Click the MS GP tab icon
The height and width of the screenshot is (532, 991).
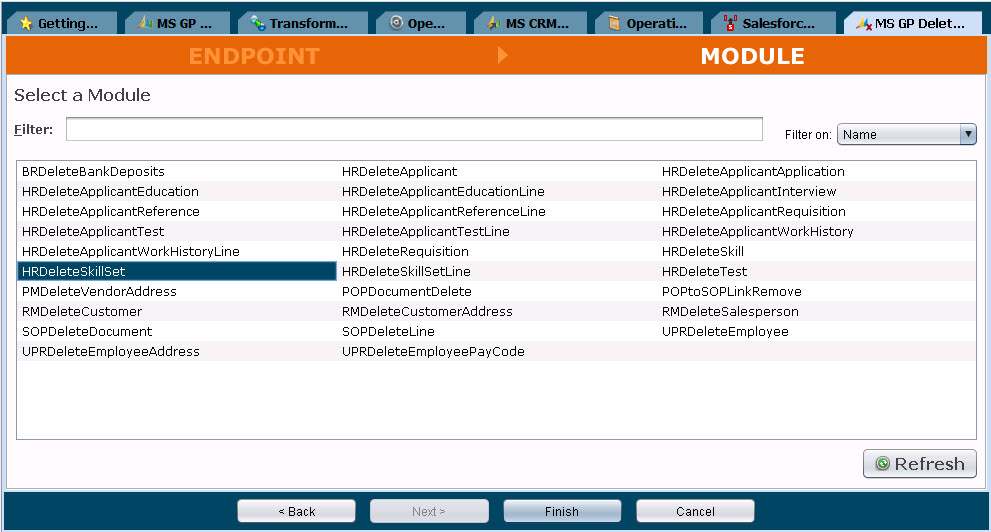(x=145, y=23)
